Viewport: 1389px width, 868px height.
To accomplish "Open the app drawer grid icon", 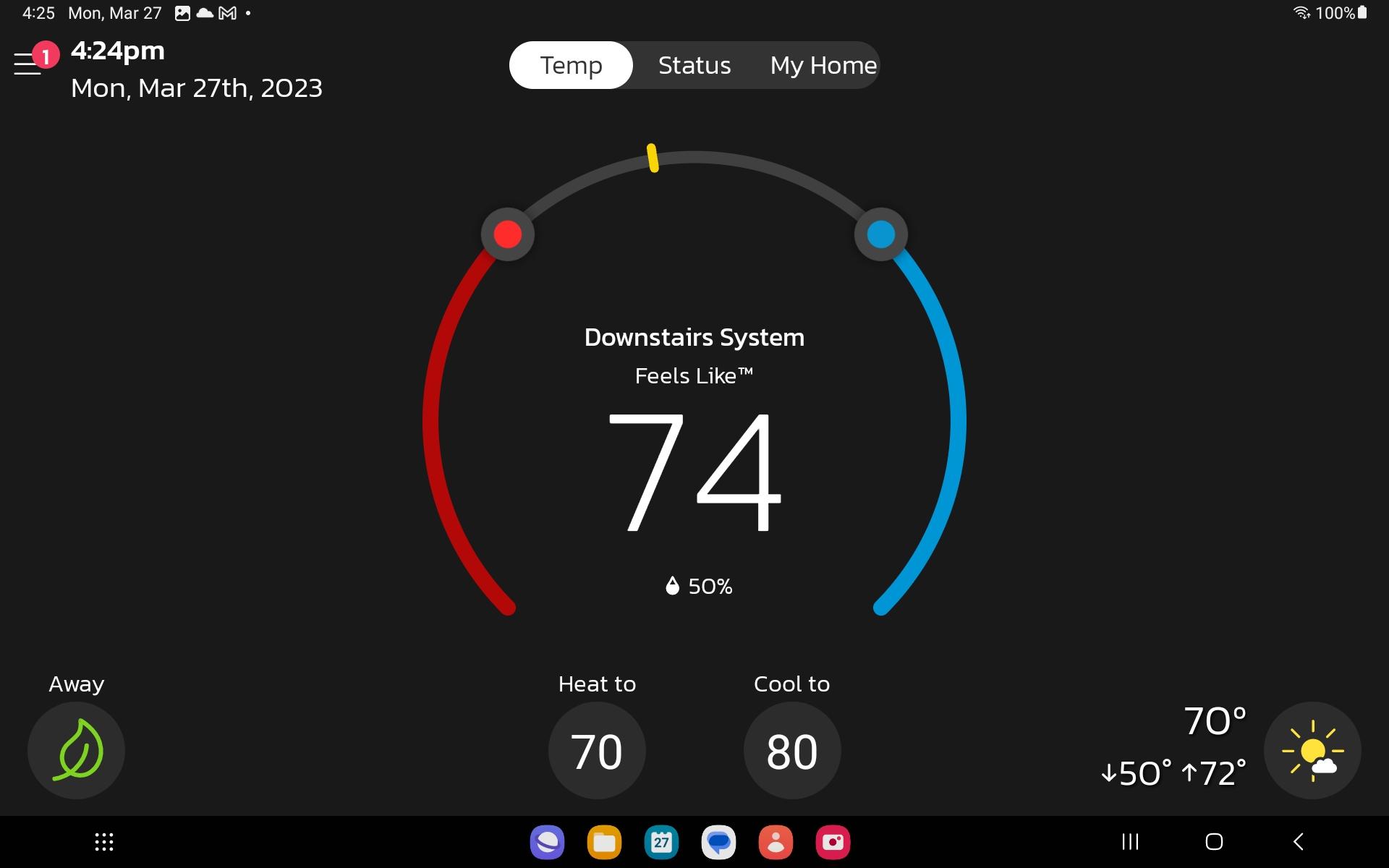I will [x=104, y=842].
